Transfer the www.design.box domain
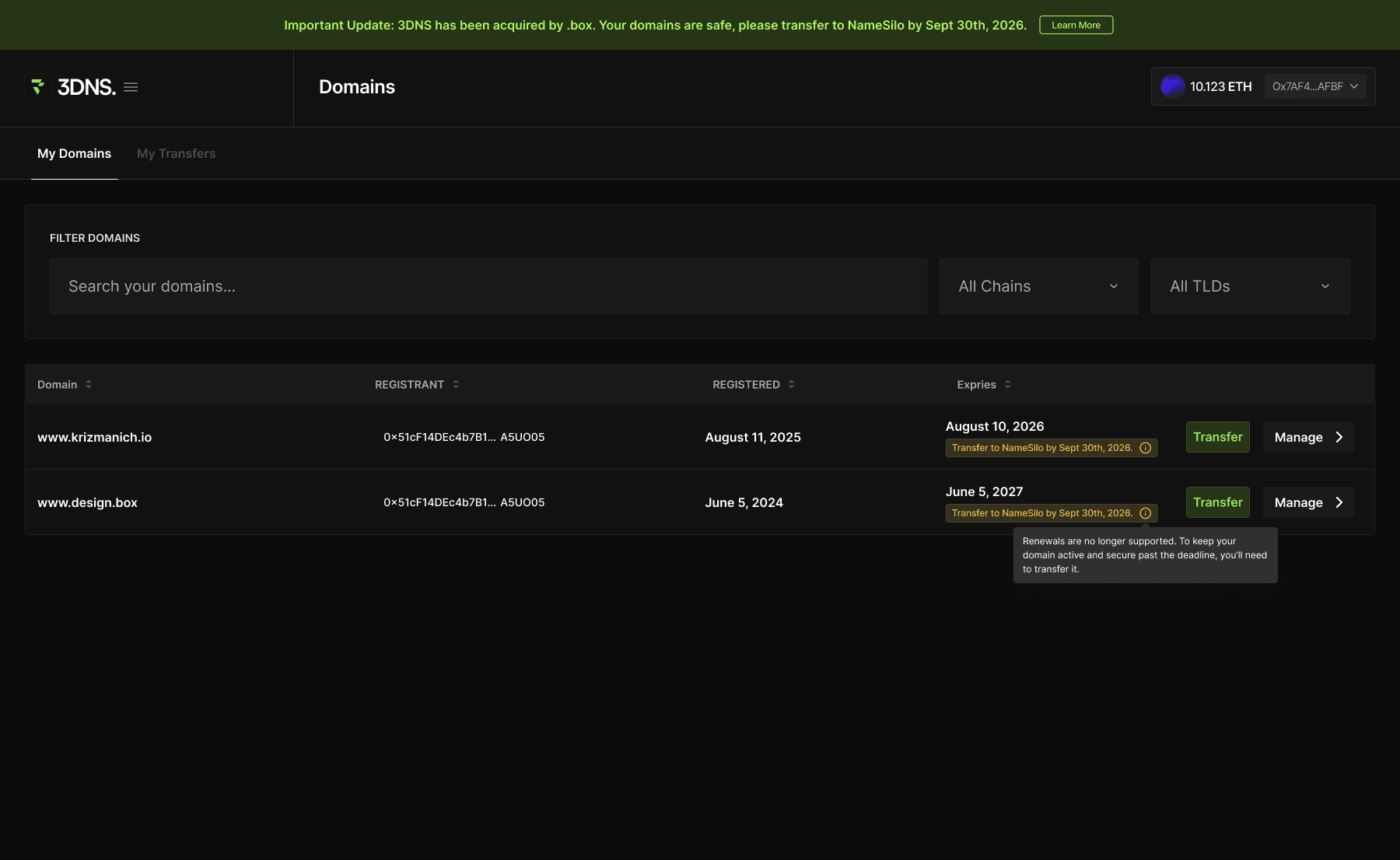Screen dimensions: 1400x860 point(1217,502)
